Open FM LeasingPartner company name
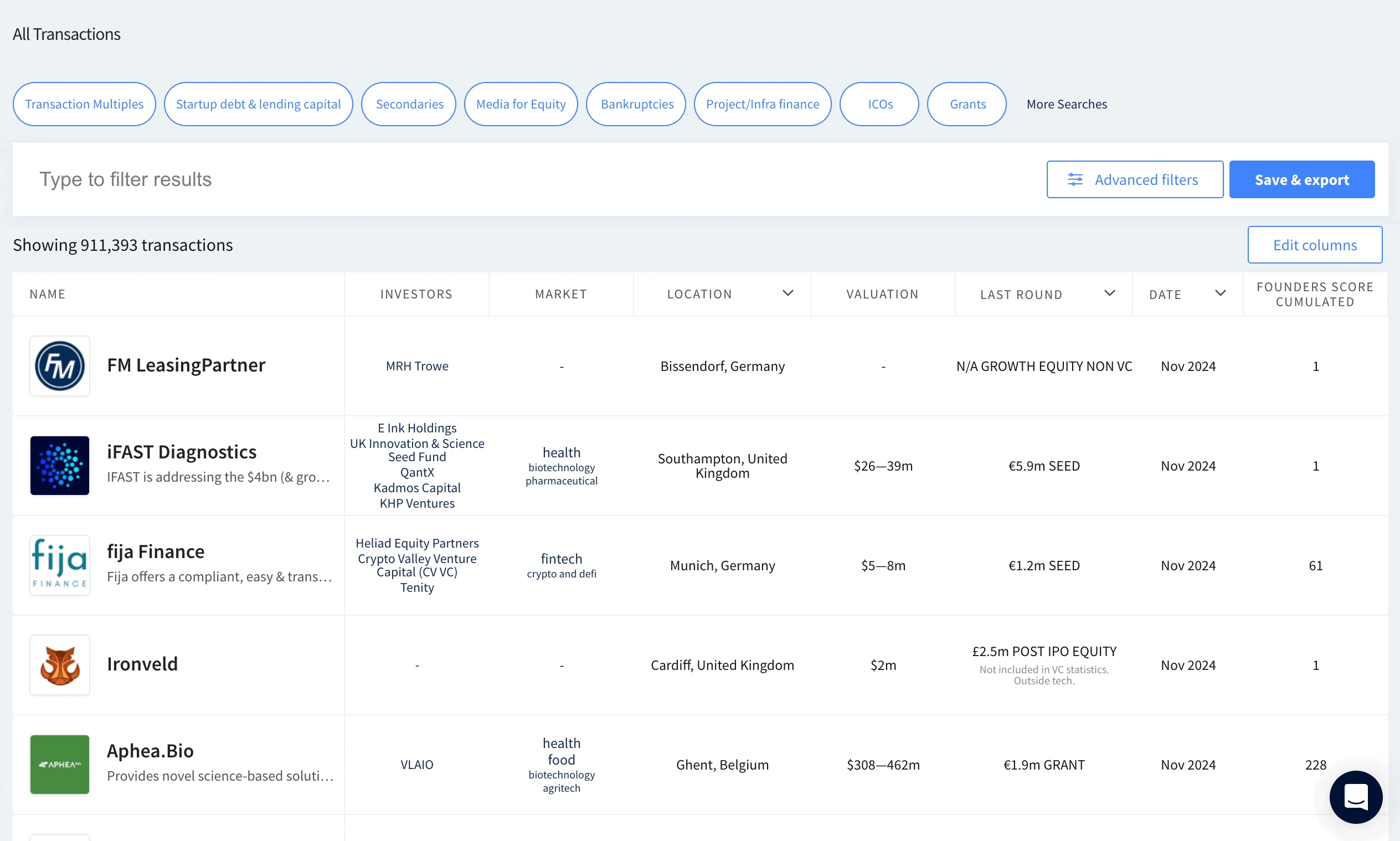The width and height of the screenshot is (1400, 841). (x=186, y=365)
